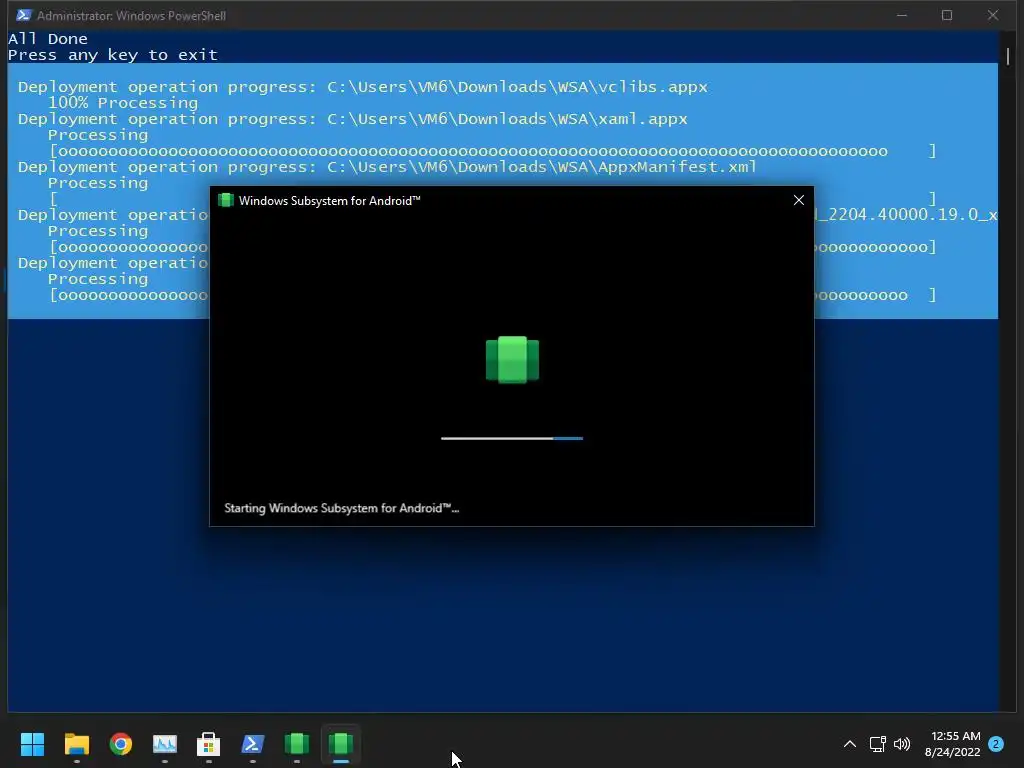Open network status tray icon
Image resolution: width=1024 pixels, height=768 pixels.
877,744
